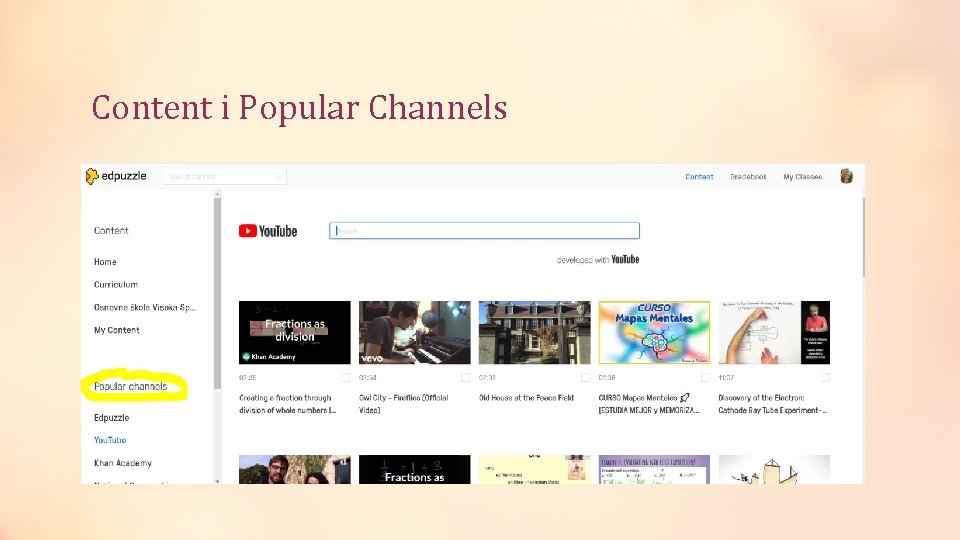
Task: Open My Content in sidebar
Action: [116, 330]
